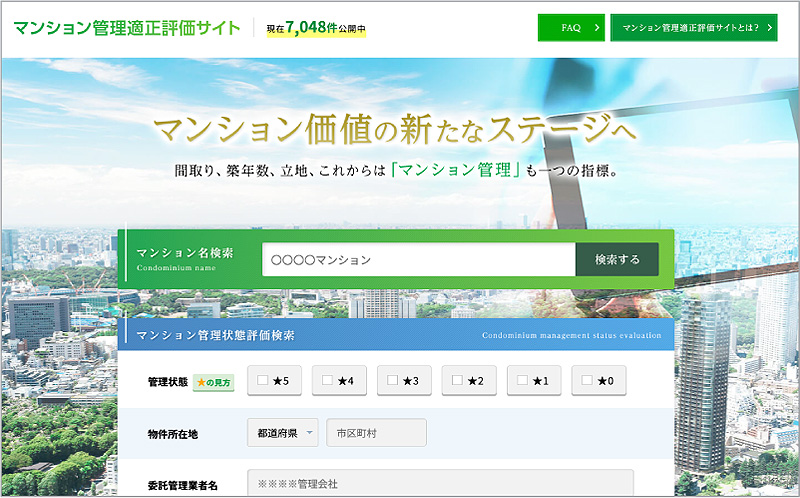Click the マンション管理適正評価サイト logo

click(126, 27)
